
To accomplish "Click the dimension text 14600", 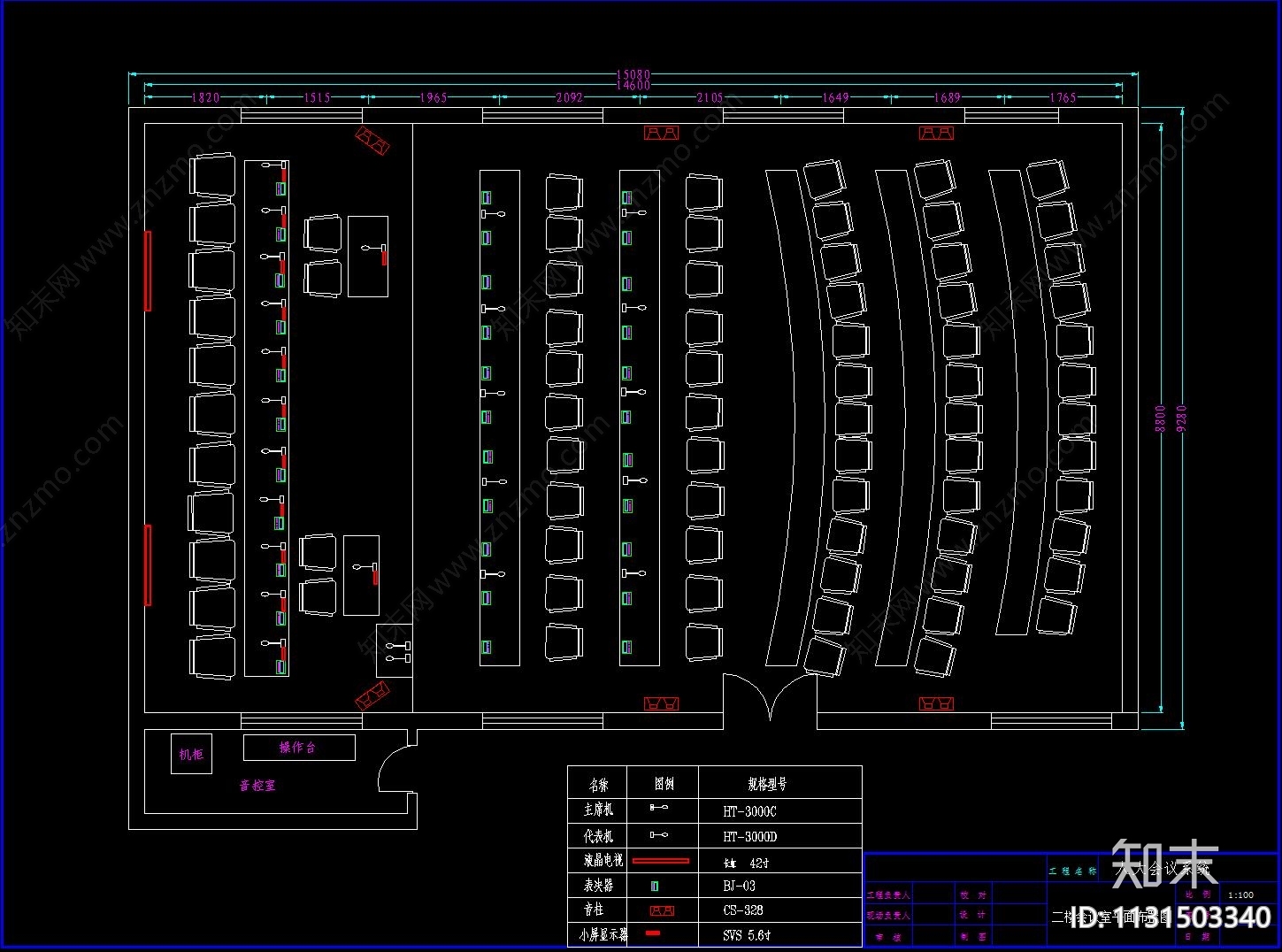I will [x=633, y=86].
